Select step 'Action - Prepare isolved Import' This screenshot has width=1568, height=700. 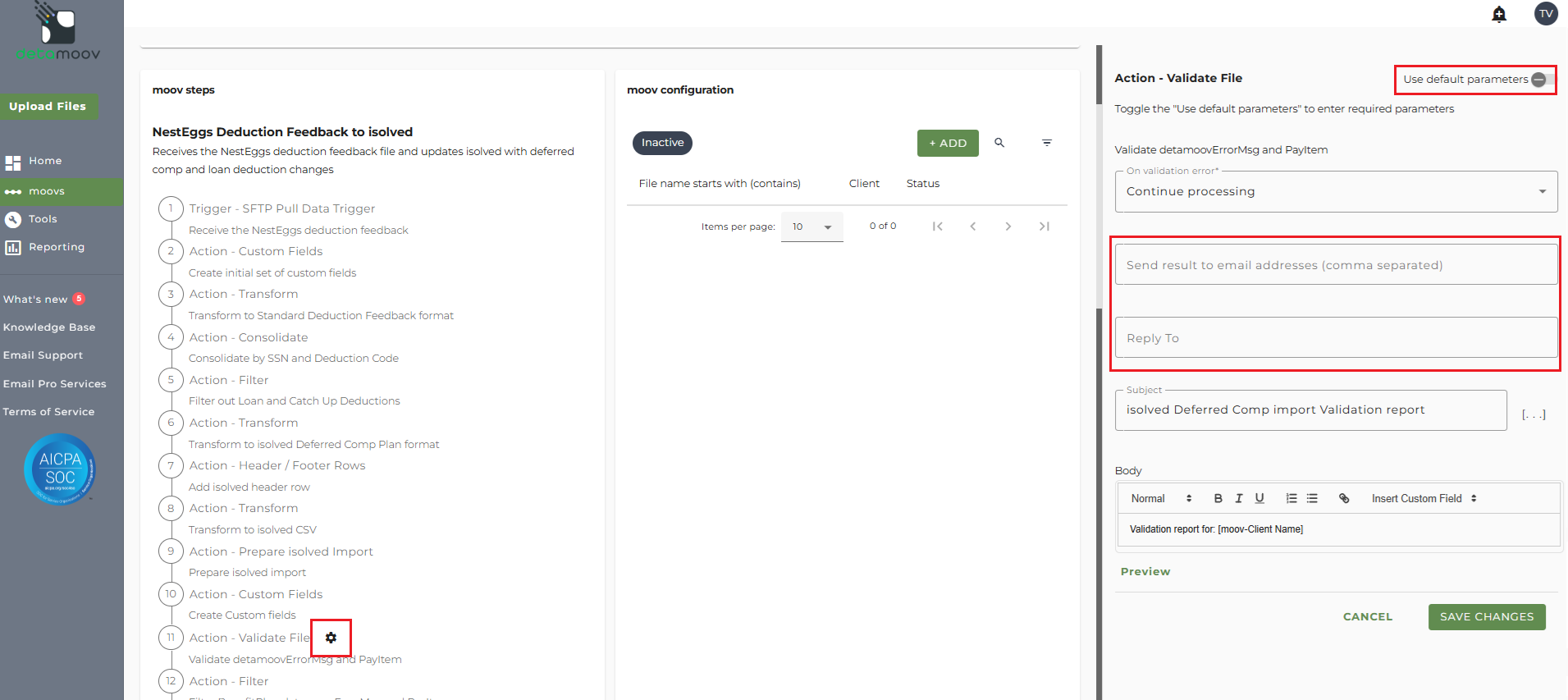click(x=281, y=551)
